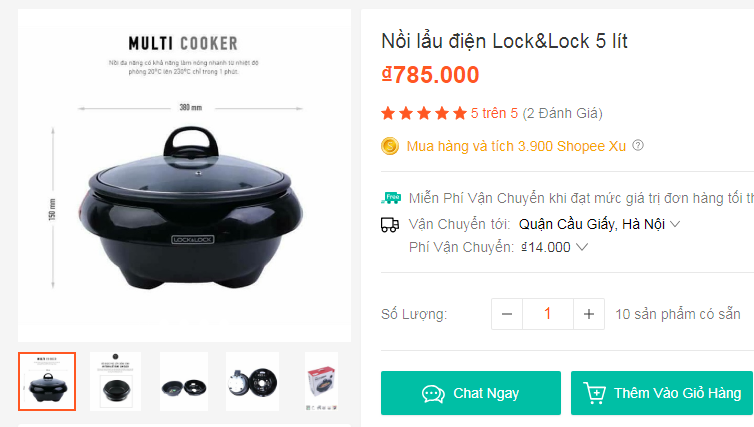This screenshot has height=427, width=754.
Task: Select the first multi cooker thumbnail
Action: click(47, 382)
